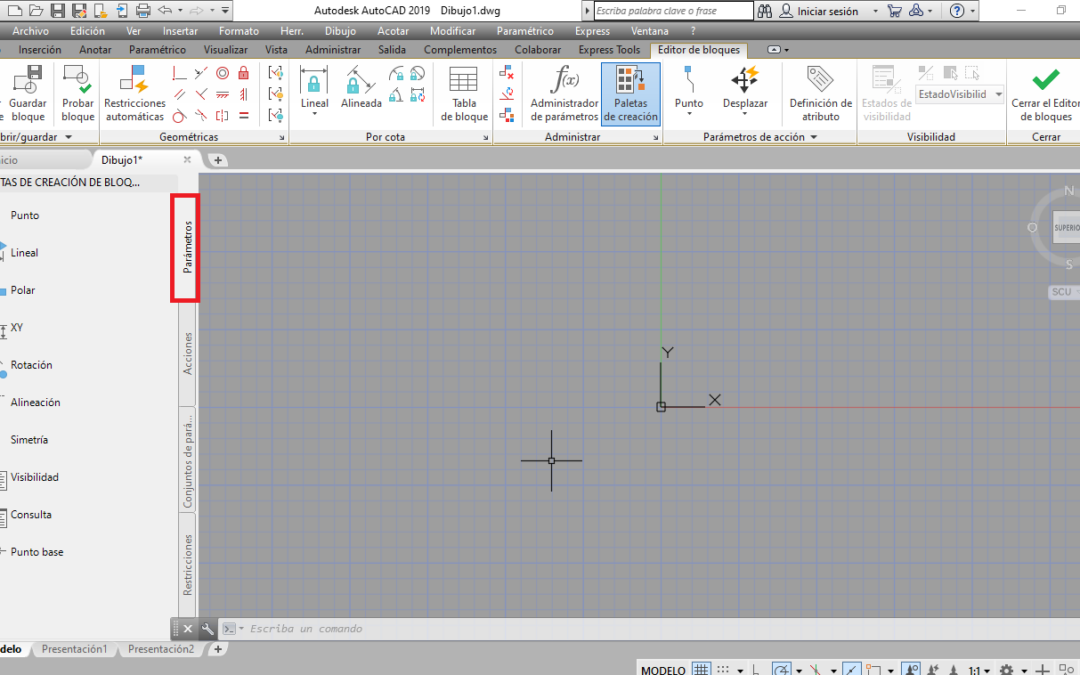The image size is (1080, 675).
Task: Click Cerrar el Editor de bloques
Action: point(1046,94)
